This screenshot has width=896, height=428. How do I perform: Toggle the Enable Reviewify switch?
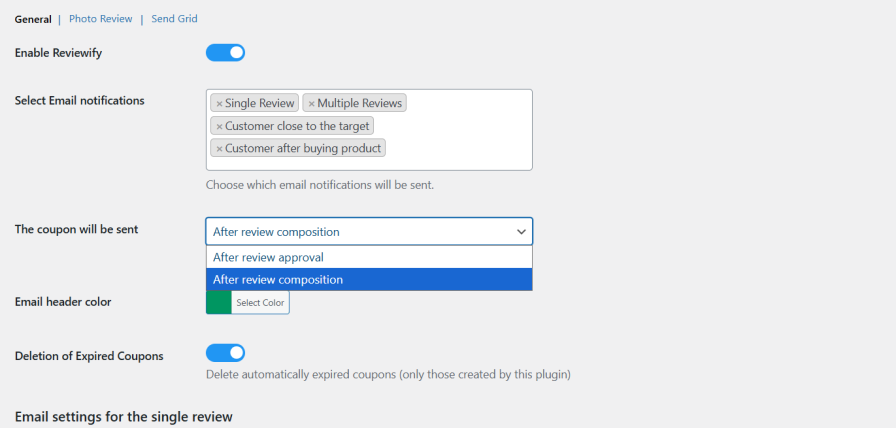225,52
